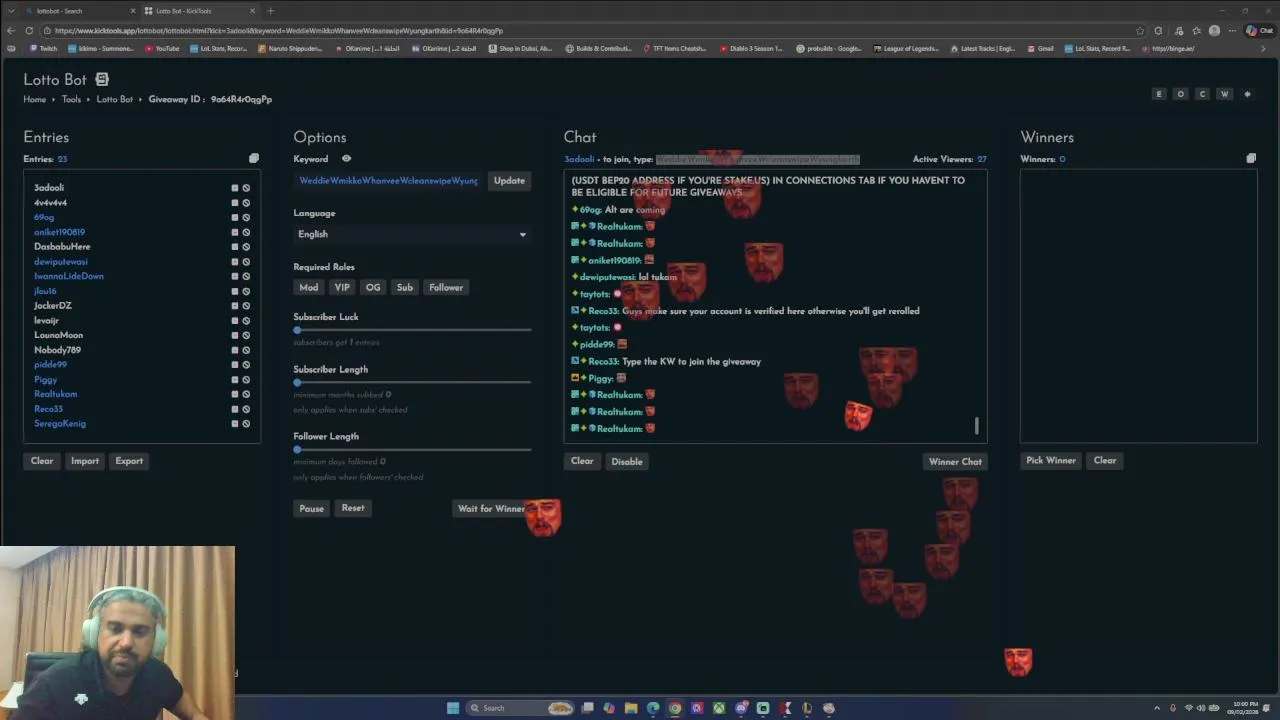Click the W button at top right
1280x720 pixels.
(1225, 94)
